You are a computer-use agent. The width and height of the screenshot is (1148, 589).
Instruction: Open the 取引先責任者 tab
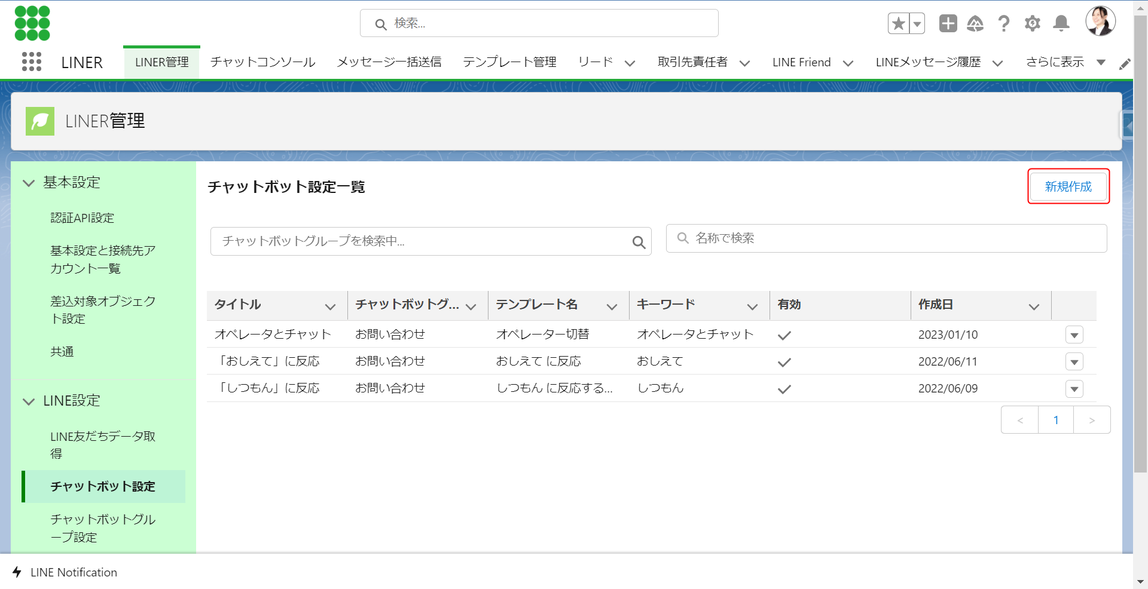693,62
